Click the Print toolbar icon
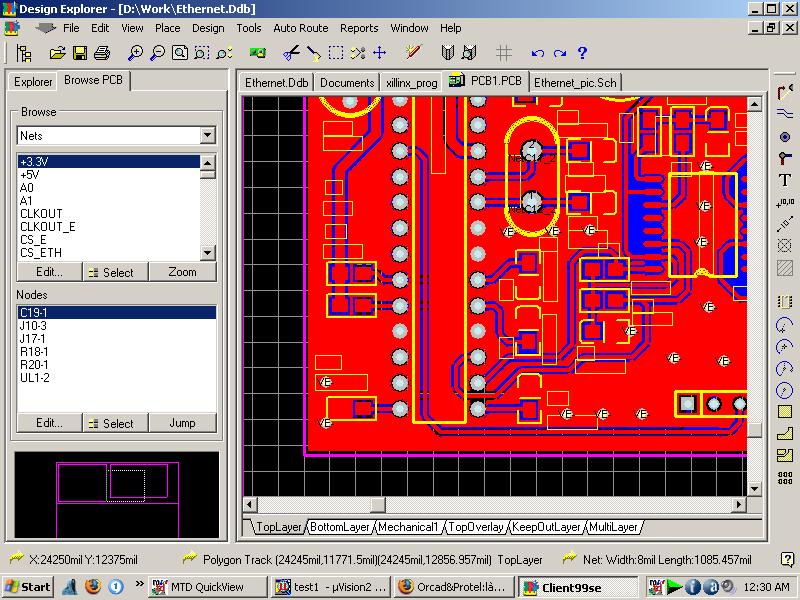Screen dimensions: 800x600 (x=101, y=53)
